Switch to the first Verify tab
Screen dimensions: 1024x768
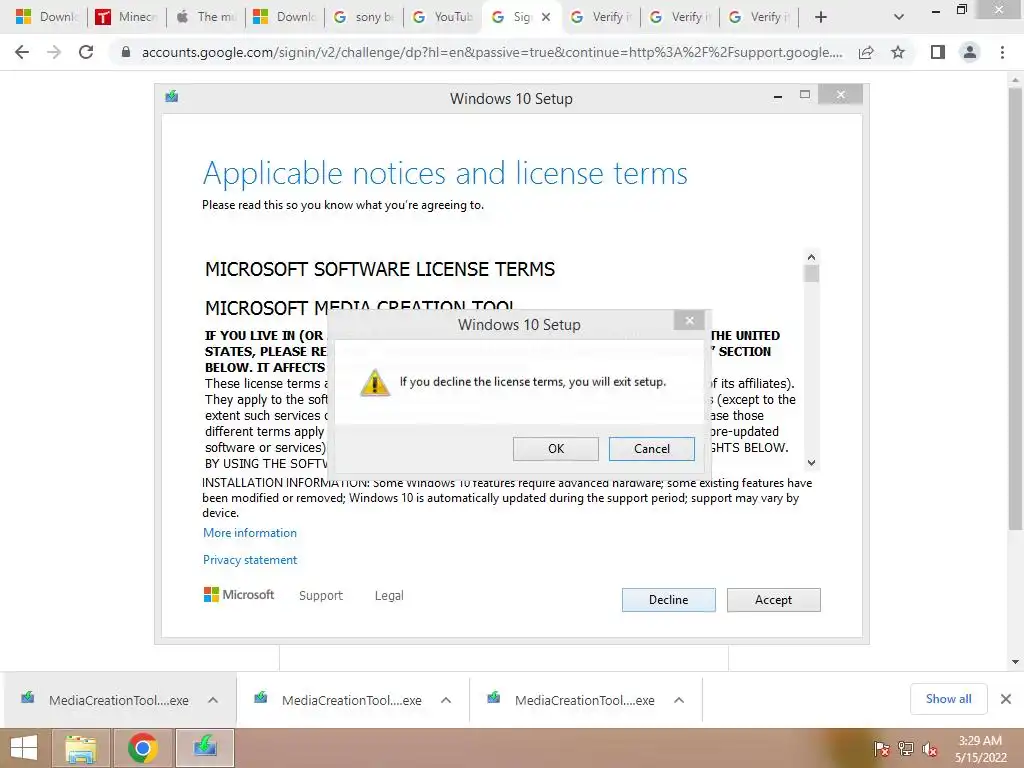point(601,17)
